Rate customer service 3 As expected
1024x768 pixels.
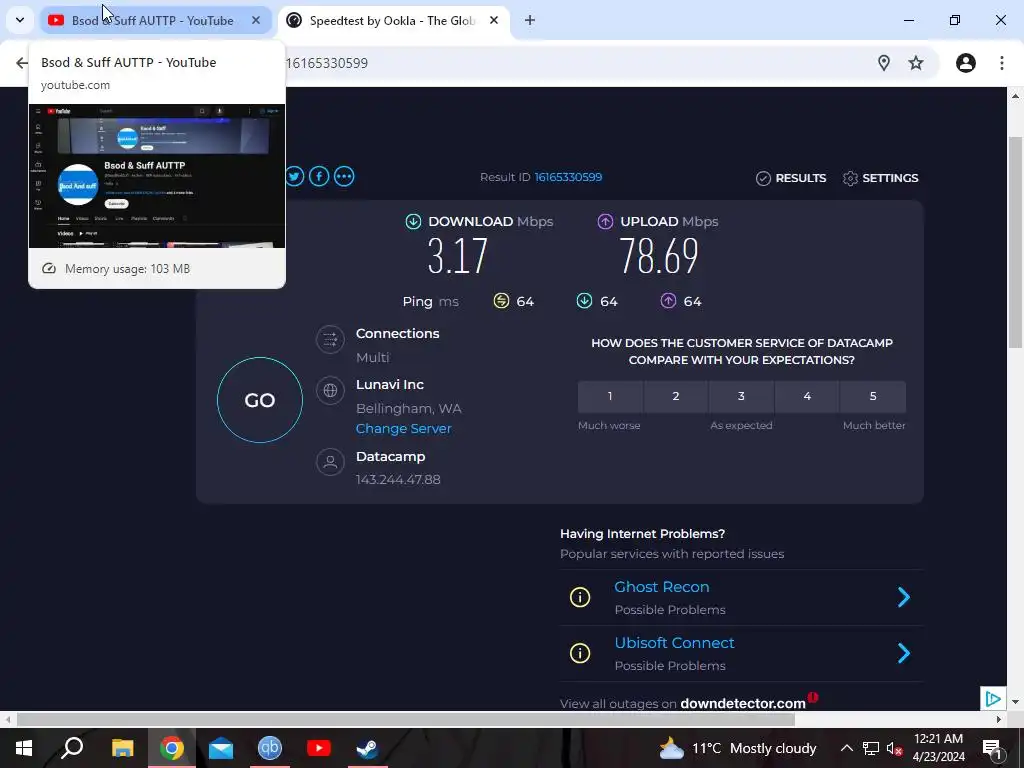coord(741,396)
